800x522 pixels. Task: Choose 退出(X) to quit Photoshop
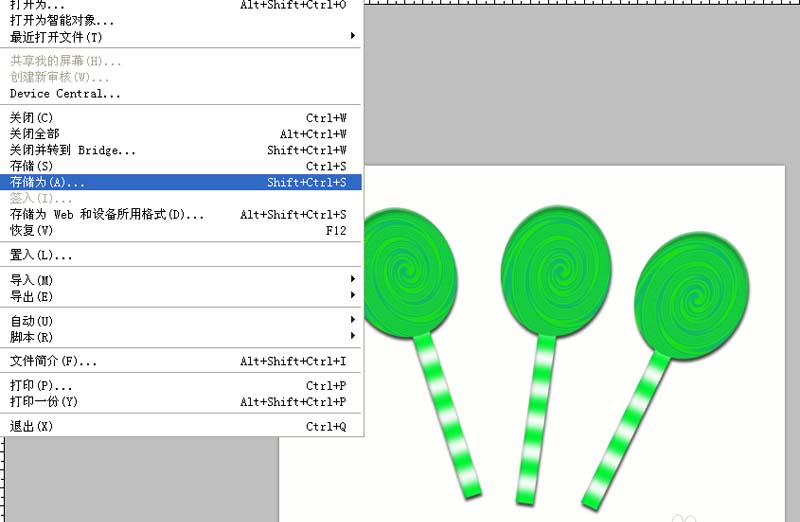pos(181,426)
